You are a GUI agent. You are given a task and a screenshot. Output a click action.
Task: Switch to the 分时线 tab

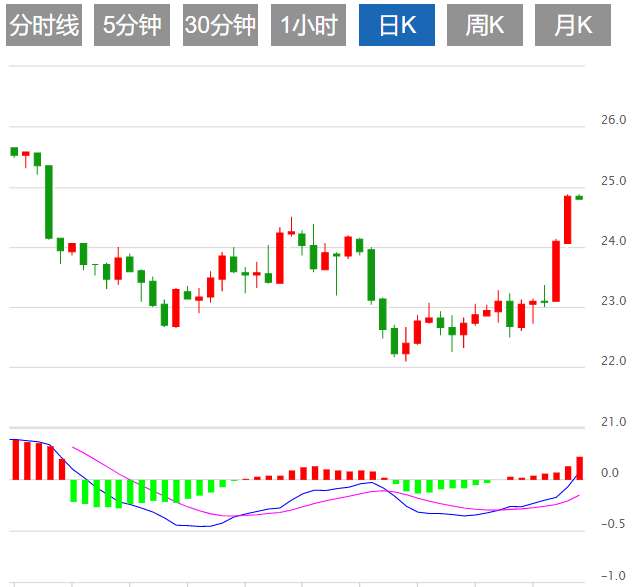click(43, 26)
